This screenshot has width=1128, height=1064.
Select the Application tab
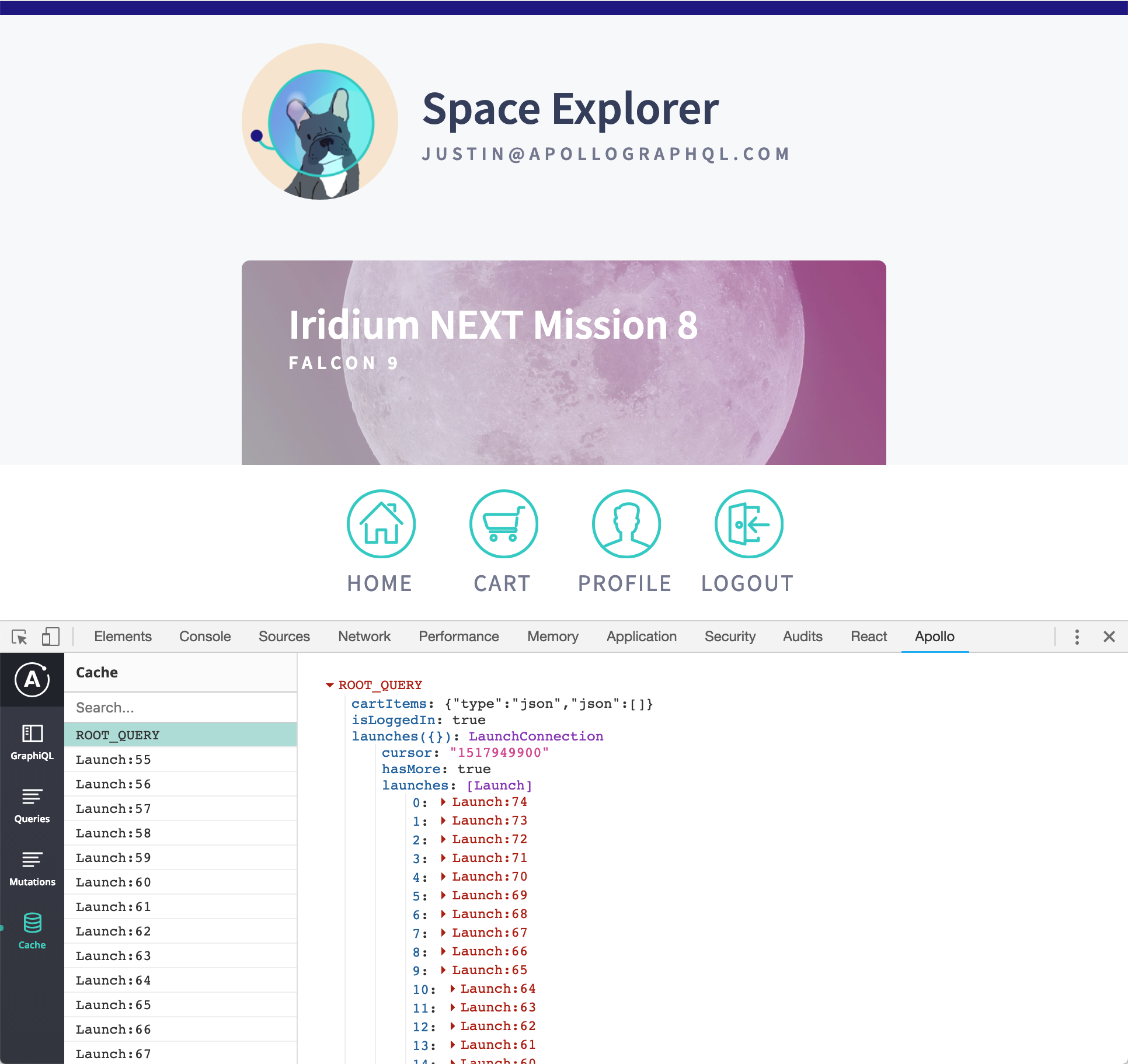click(x=642, y=637)
